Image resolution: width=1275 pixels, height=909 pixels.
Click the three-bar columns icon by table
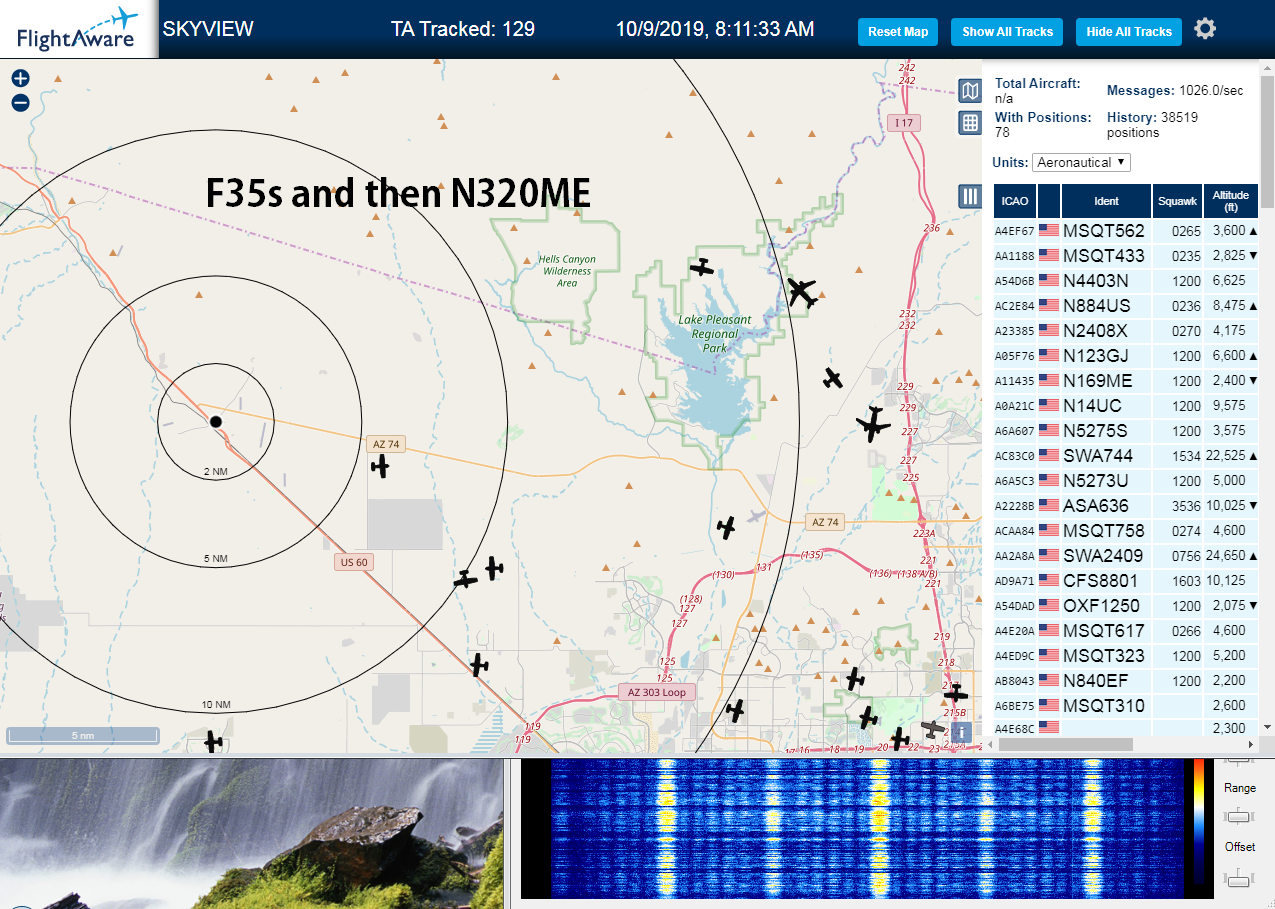(969, 196)
